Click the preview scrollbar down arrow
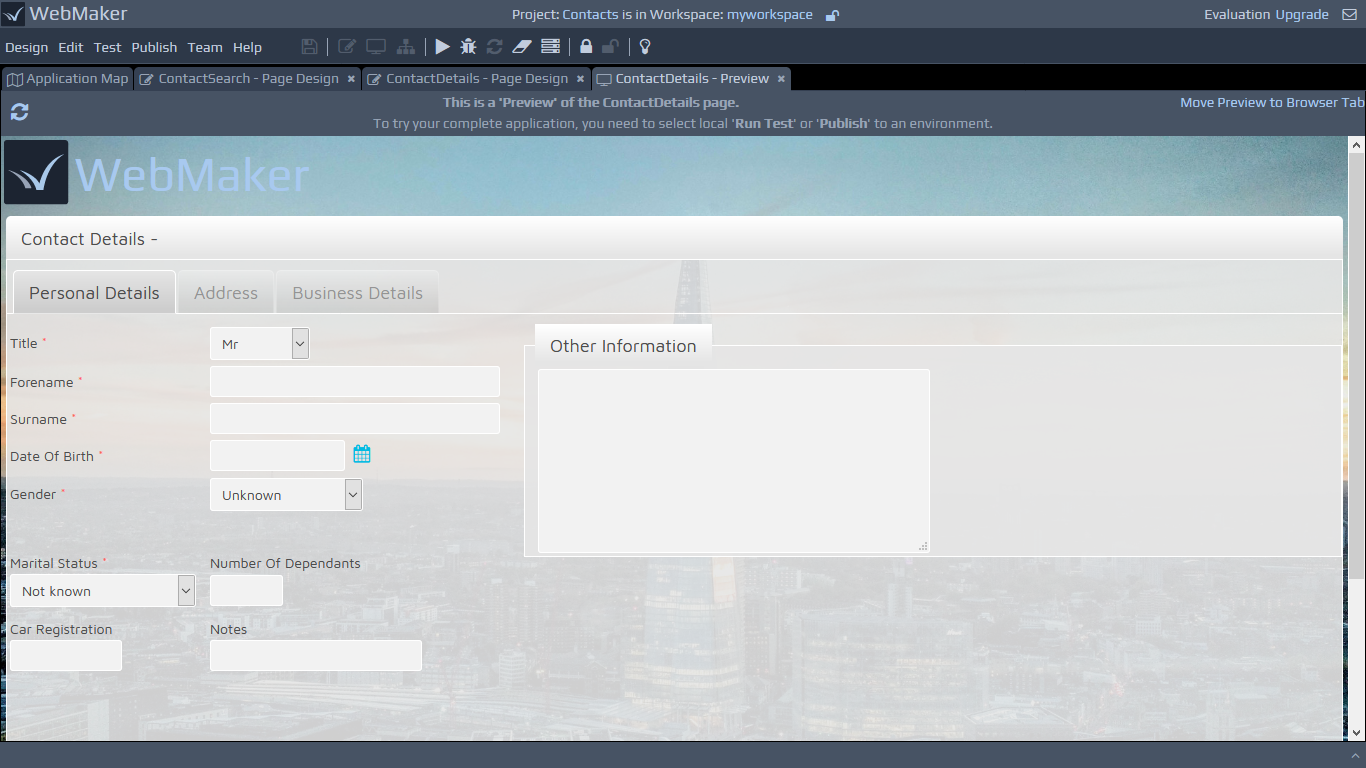 click(x=1357, y=733)
